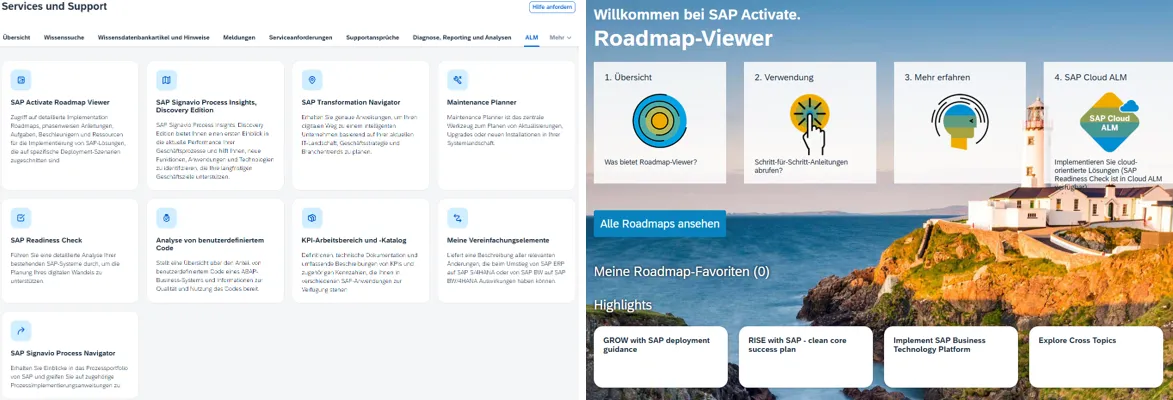This screenshot has height=400, width=1173.
Task: Click the KPI-Arbeitsbereich und -Katalog icon
Action: pos(312,217)
